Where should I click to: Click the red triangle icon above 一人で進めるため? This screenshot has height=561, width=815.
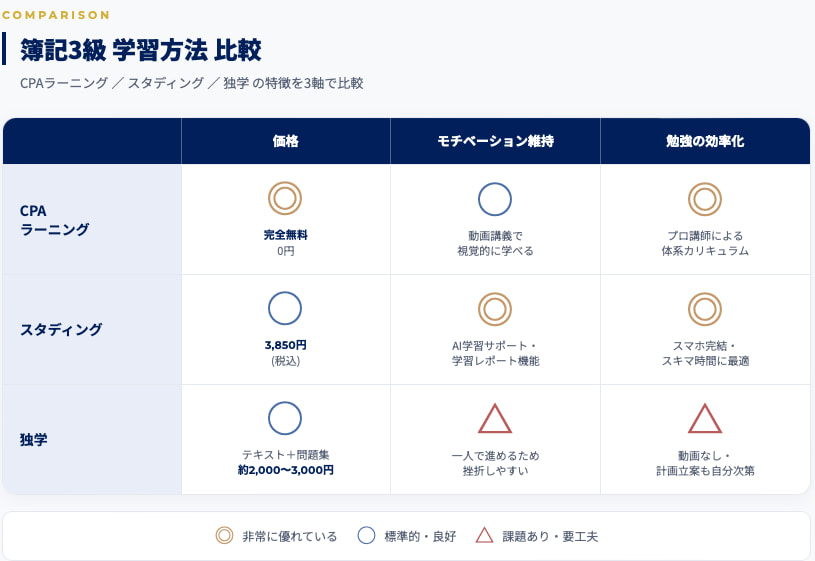(x=495, y=419)
